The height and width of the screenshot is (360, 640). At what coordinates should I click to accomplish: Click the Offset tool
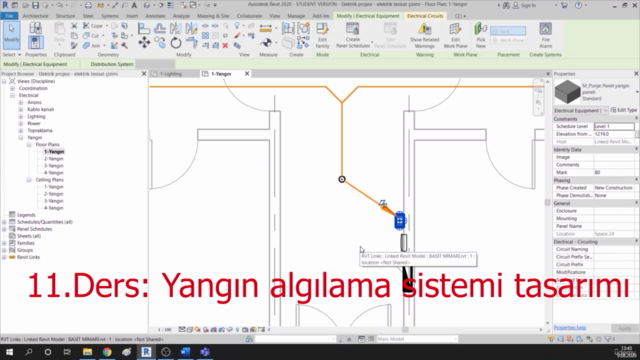pyautogui.click(x=160, y=28)
